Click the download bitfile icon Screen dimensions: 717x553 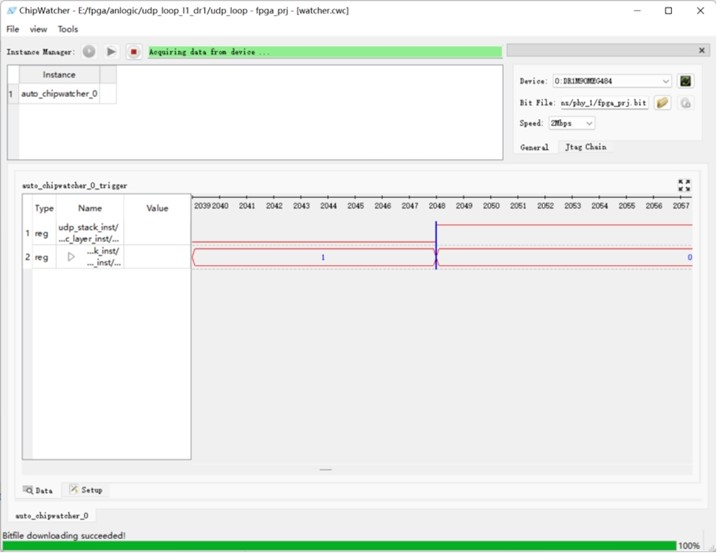(686, 102)
